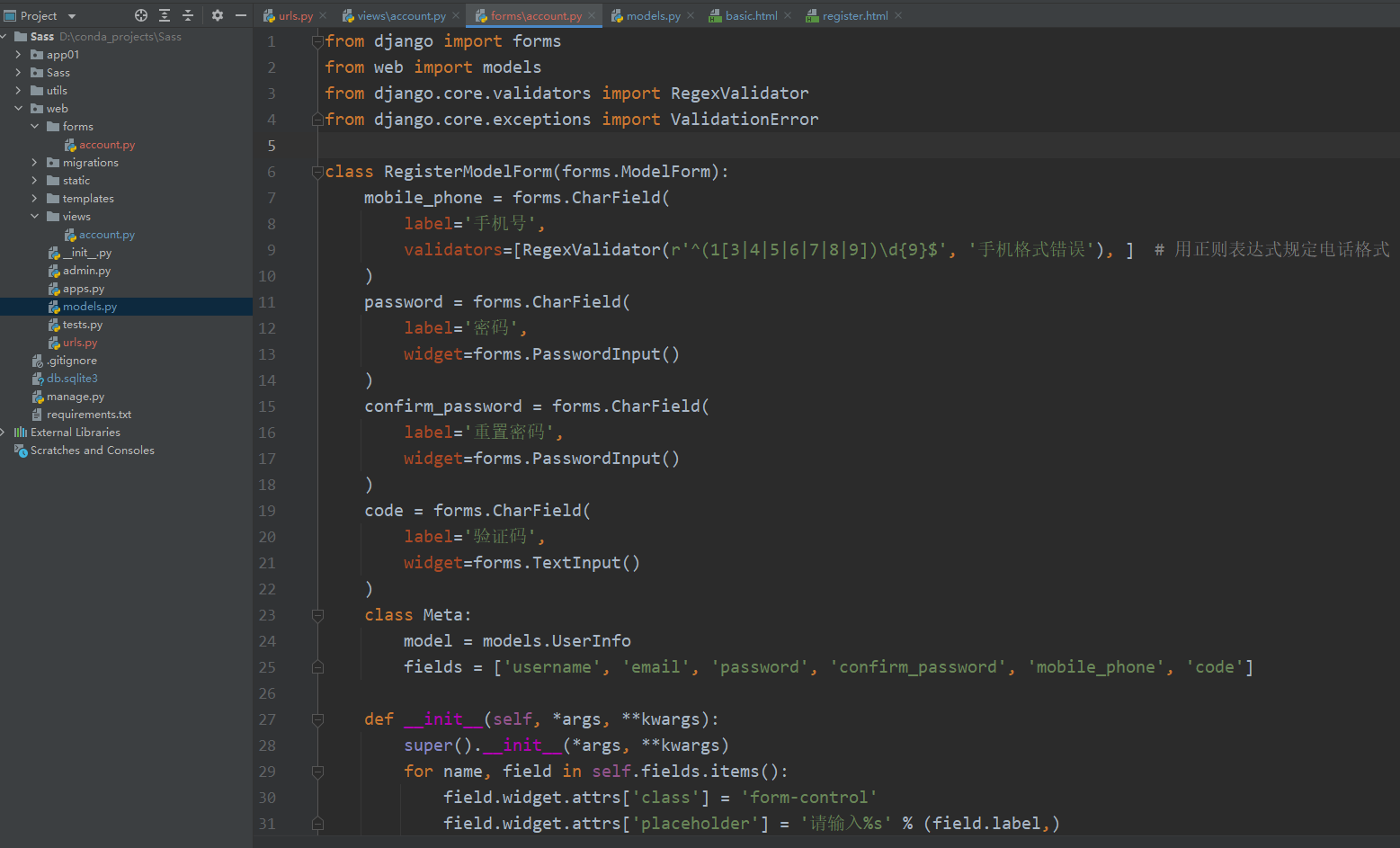Select apps.py in the project tree
This screenshot has height=848, width=1400.
(x=84, y=289)
